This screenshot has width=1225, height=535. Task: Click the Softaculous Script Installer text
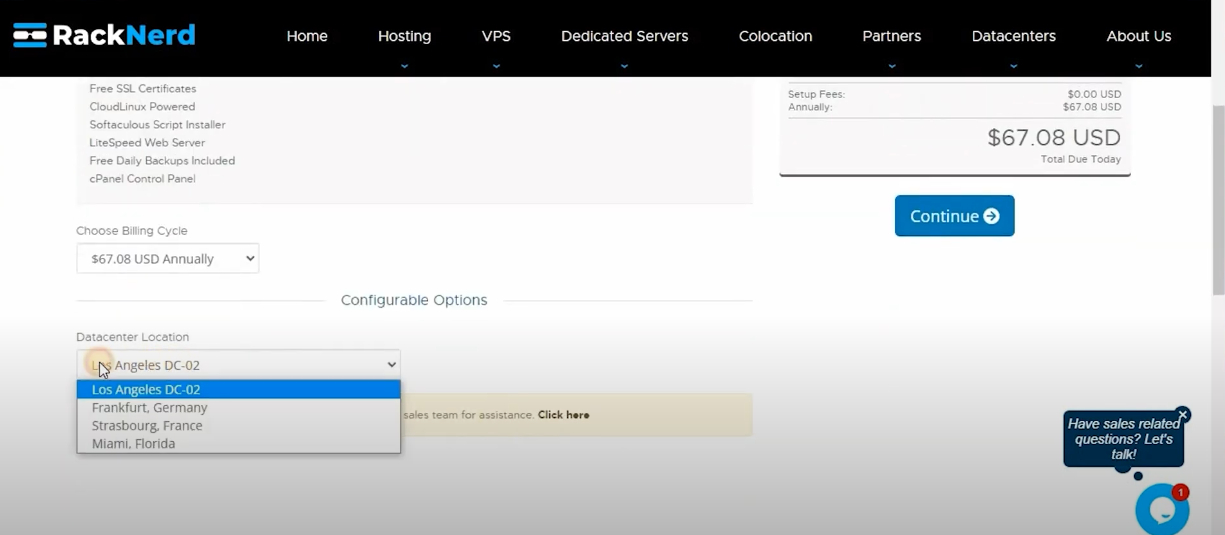pyautogui.click(x=157, y=125)
